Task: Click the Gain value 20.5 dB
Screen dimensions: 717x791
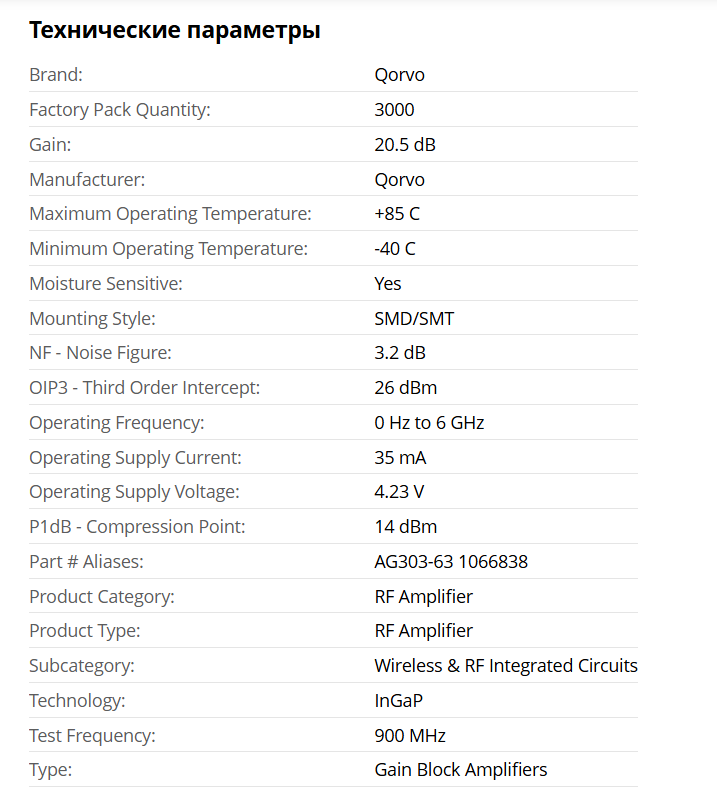Action: (405, 145)
